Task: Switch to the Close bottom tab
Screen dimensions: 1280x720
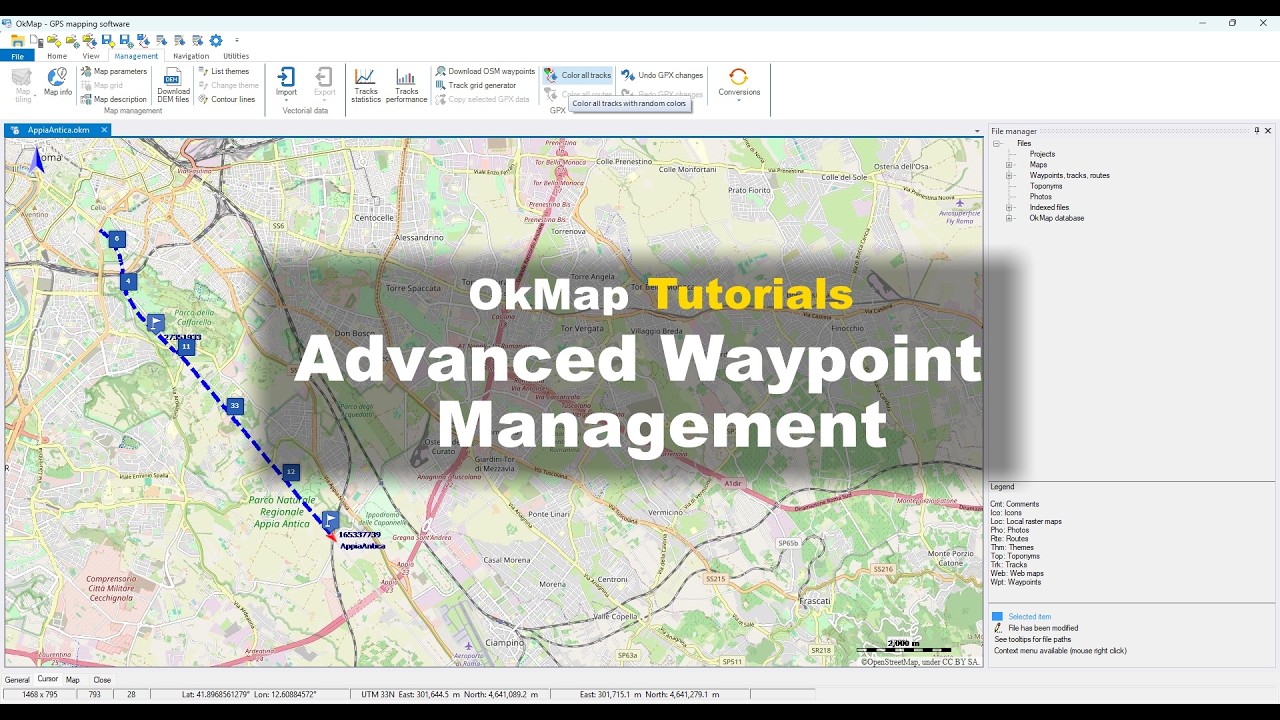Action: click(102, 680)
